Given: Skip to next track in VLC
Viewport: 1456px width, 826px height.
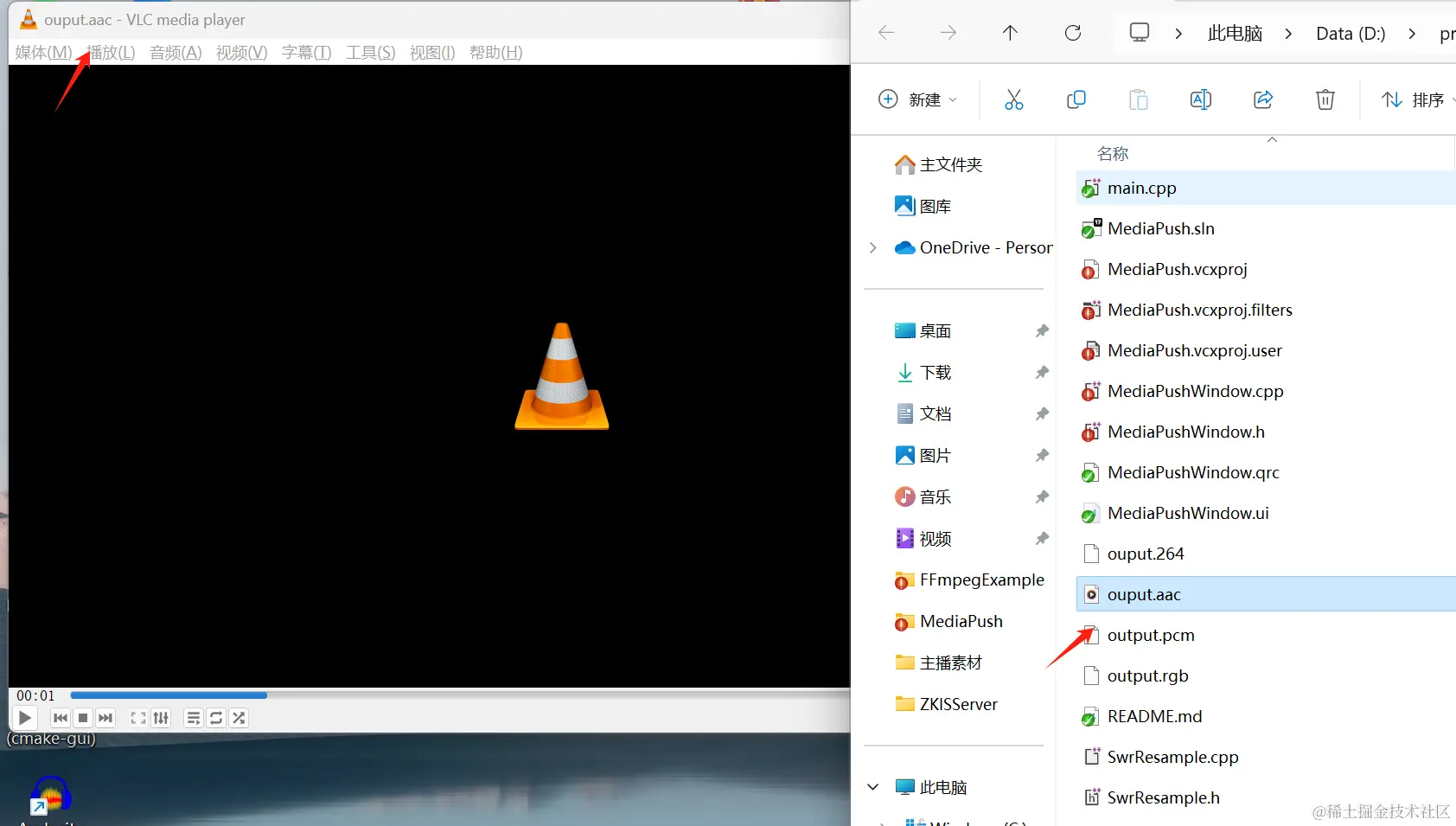Looking at the screenshot, I should click(105, 718).
